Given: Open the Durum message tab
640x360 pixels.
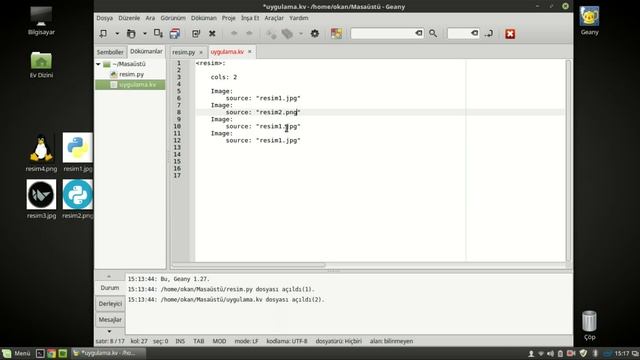Looking at the screenshot, I should [110, 288].
